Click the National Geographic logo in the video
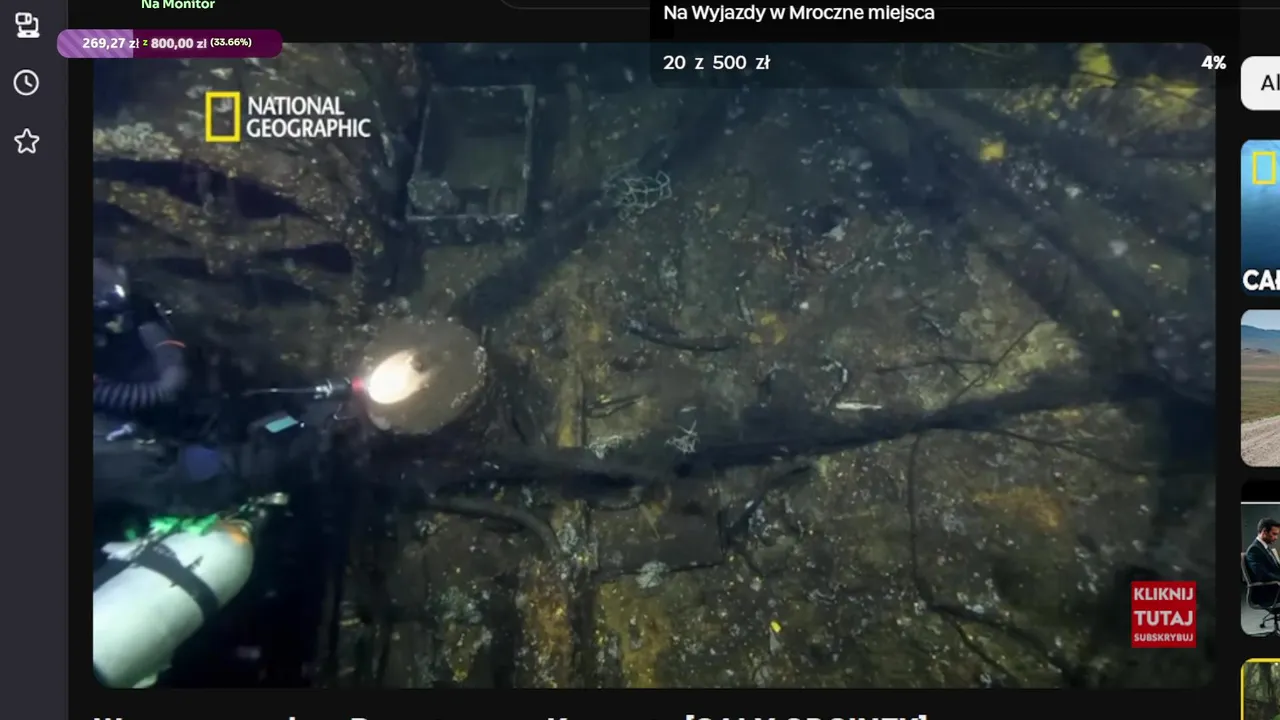 click(x=288, y=117)
